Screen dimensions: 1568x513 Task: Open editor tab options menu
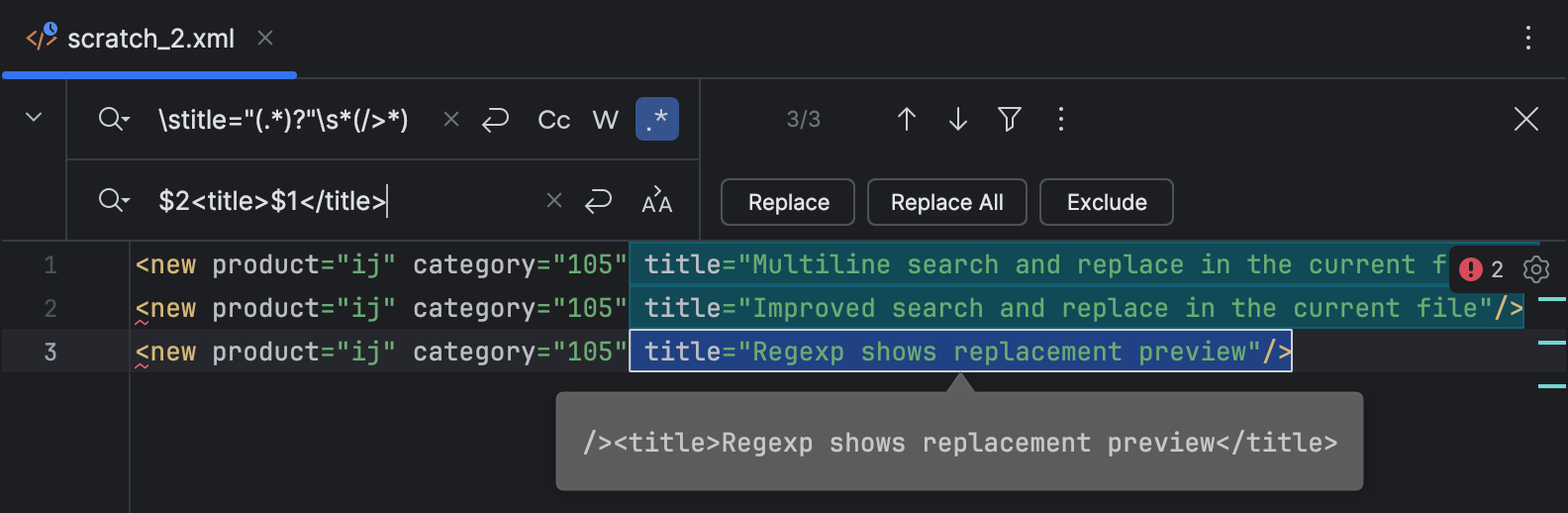pos(1527,39)
